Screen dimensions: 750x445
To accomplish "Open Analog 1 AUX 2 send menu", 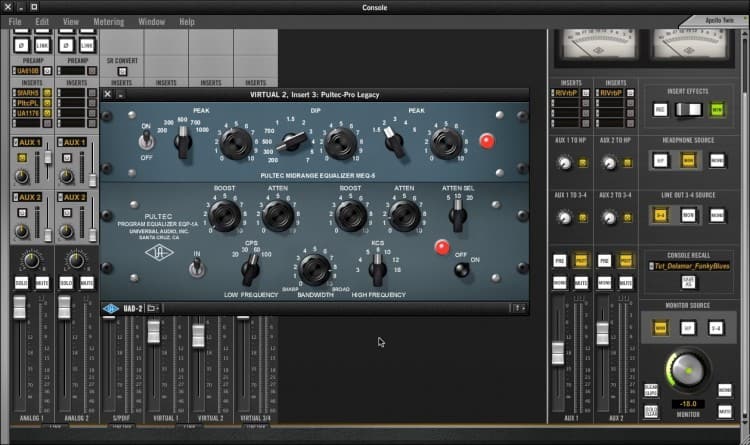I will pyautogui.click(x=27, y=197).
